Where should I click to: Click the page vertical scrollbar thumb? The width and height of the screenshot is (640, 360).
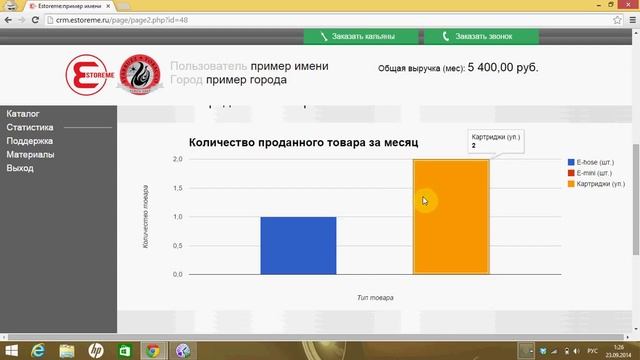pos(636,200)
